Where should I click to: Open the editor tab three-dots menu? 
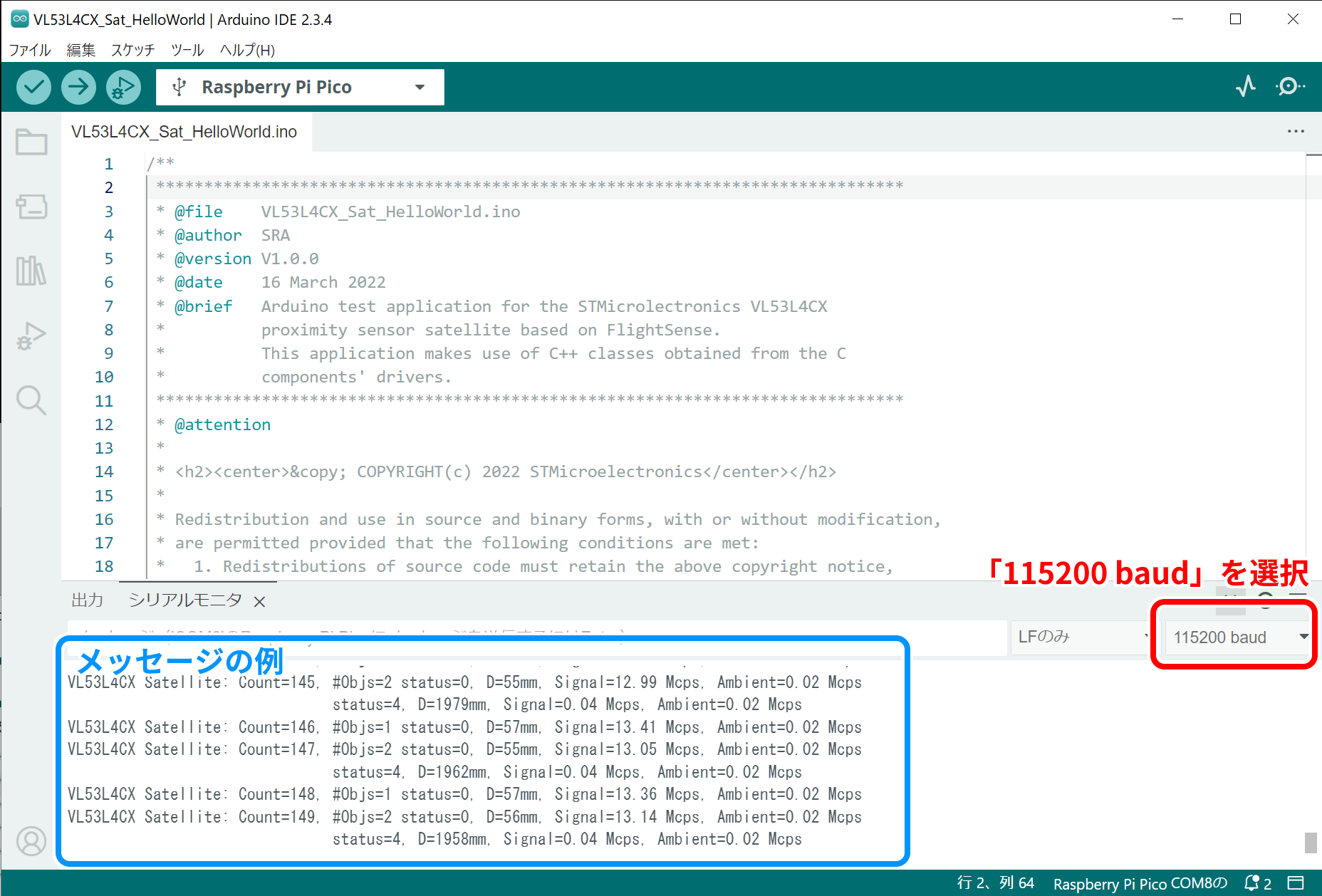coord(1296,131)
